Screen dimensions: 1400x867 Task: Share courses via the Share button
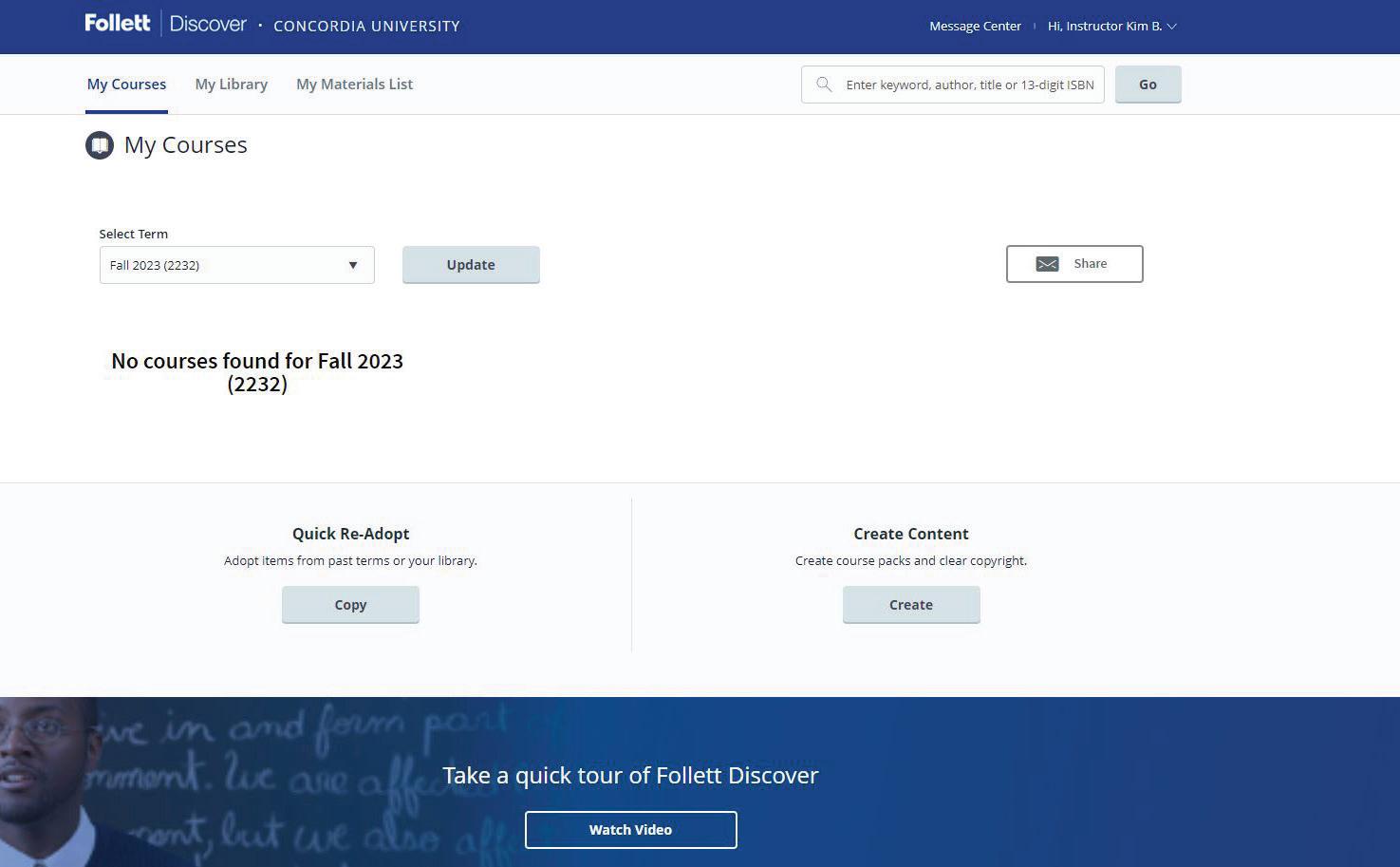tap(1074, 264)
